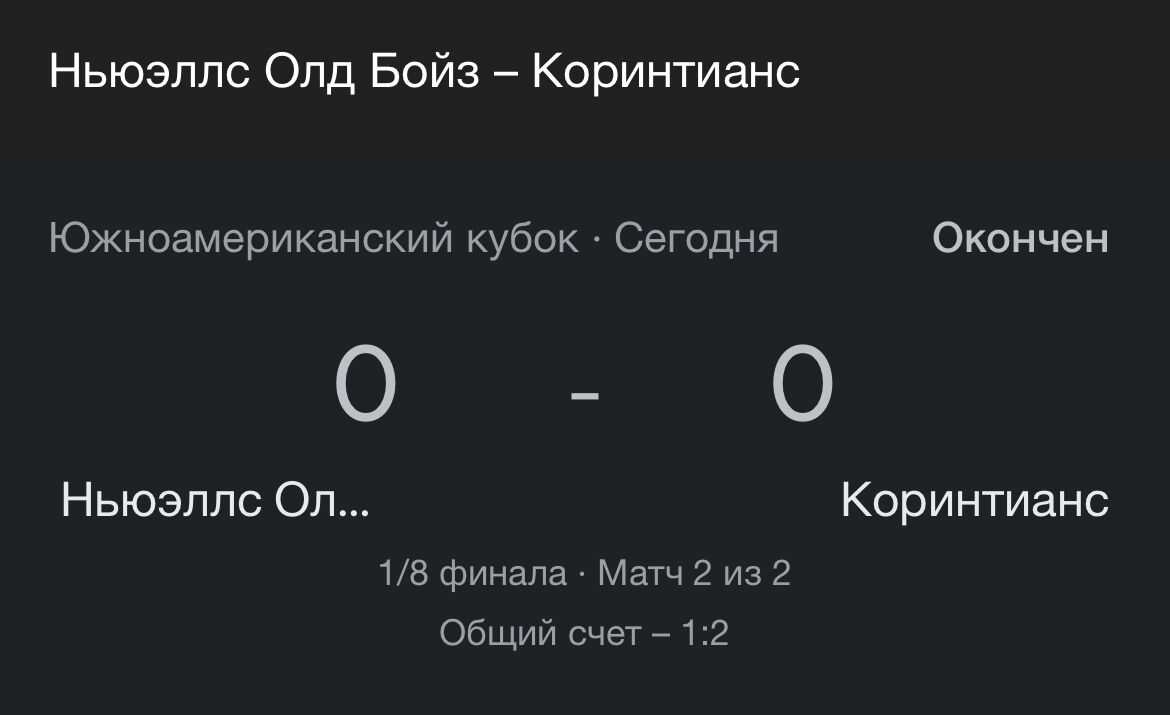The width and height of the screenshot is (1170, 715).
Task: Open the truncated "Ньюэллс Ол..." team name
Action: coord(215,500)
